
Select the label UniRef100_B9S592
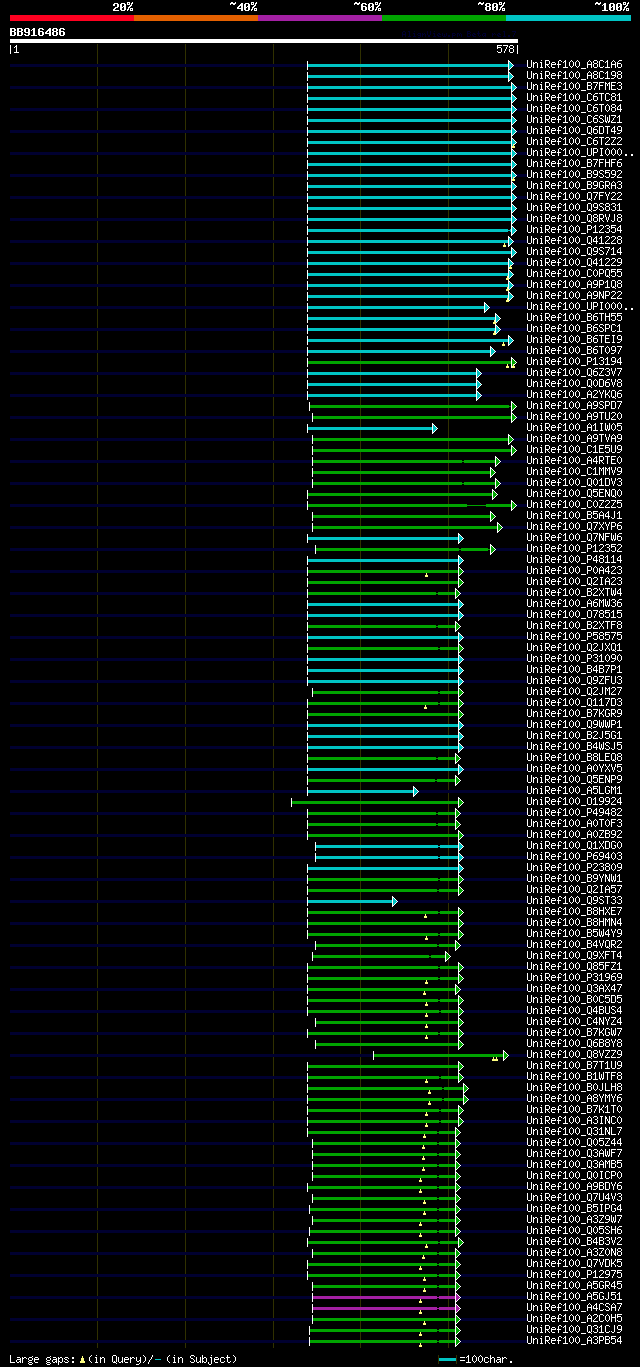(x=574, y=174)
